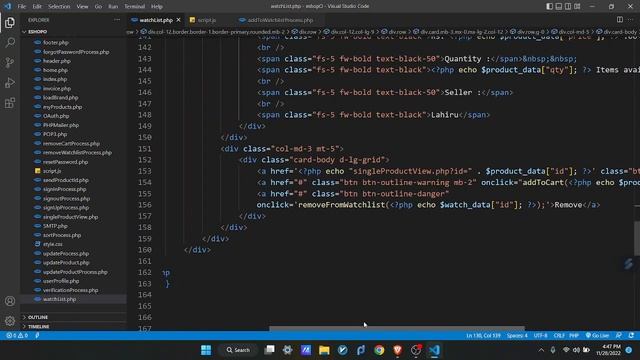Open the File menu
The image size is (640, 360).
pyautogui.click(x=22, y=7)
